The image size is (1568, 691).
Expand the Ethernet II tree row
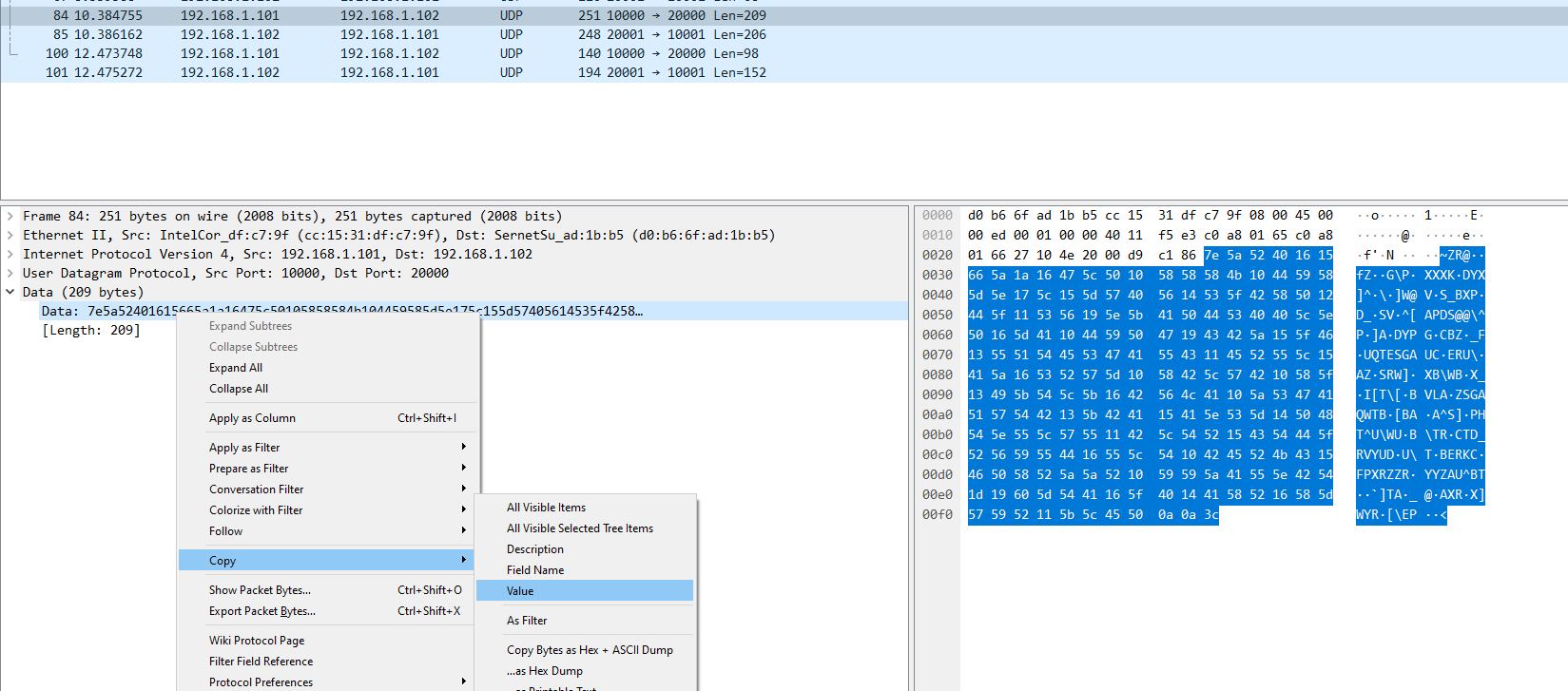[x=10, y=236]
